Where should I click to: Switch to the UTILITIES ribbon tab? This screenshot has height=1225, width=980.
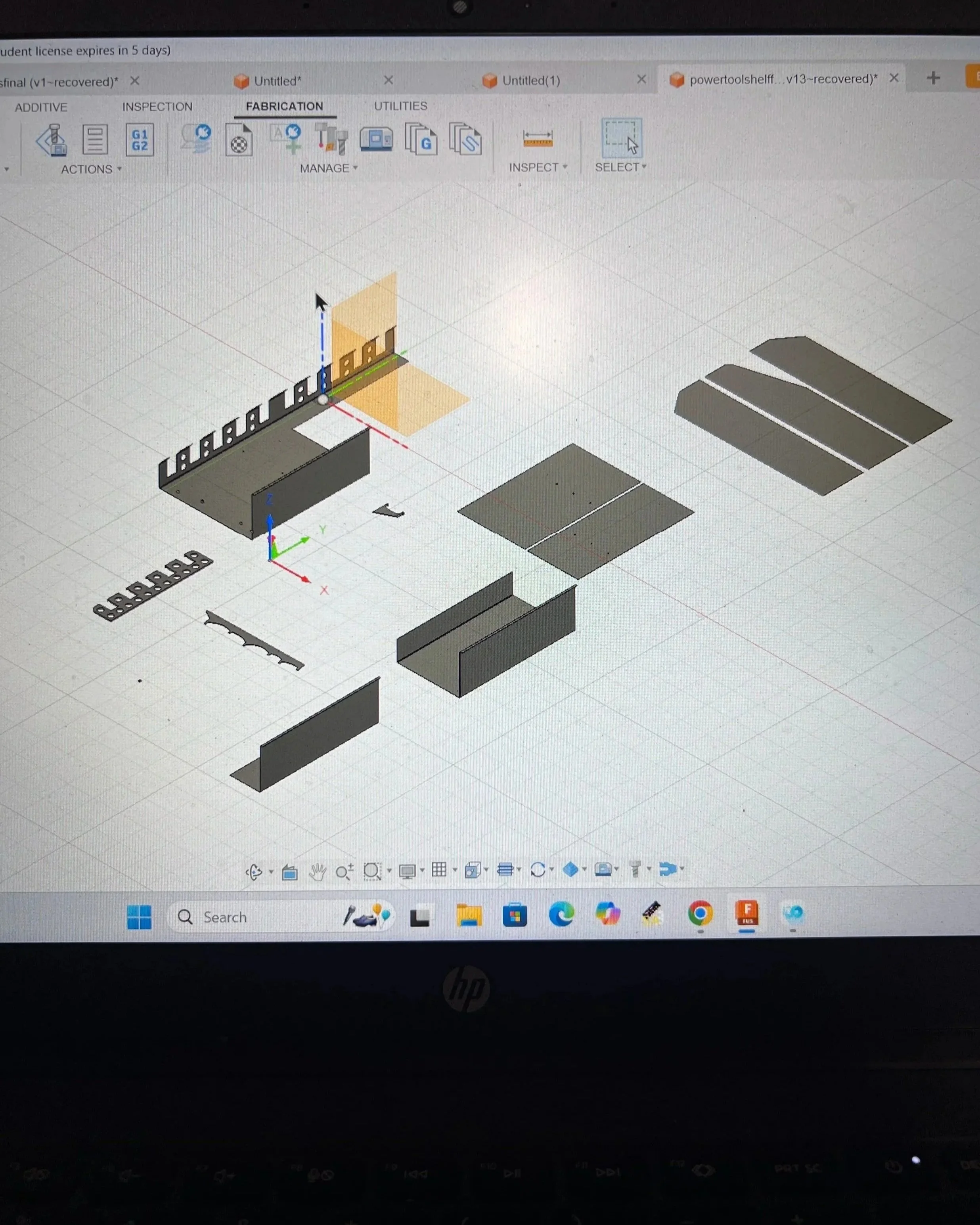(400, 106)
